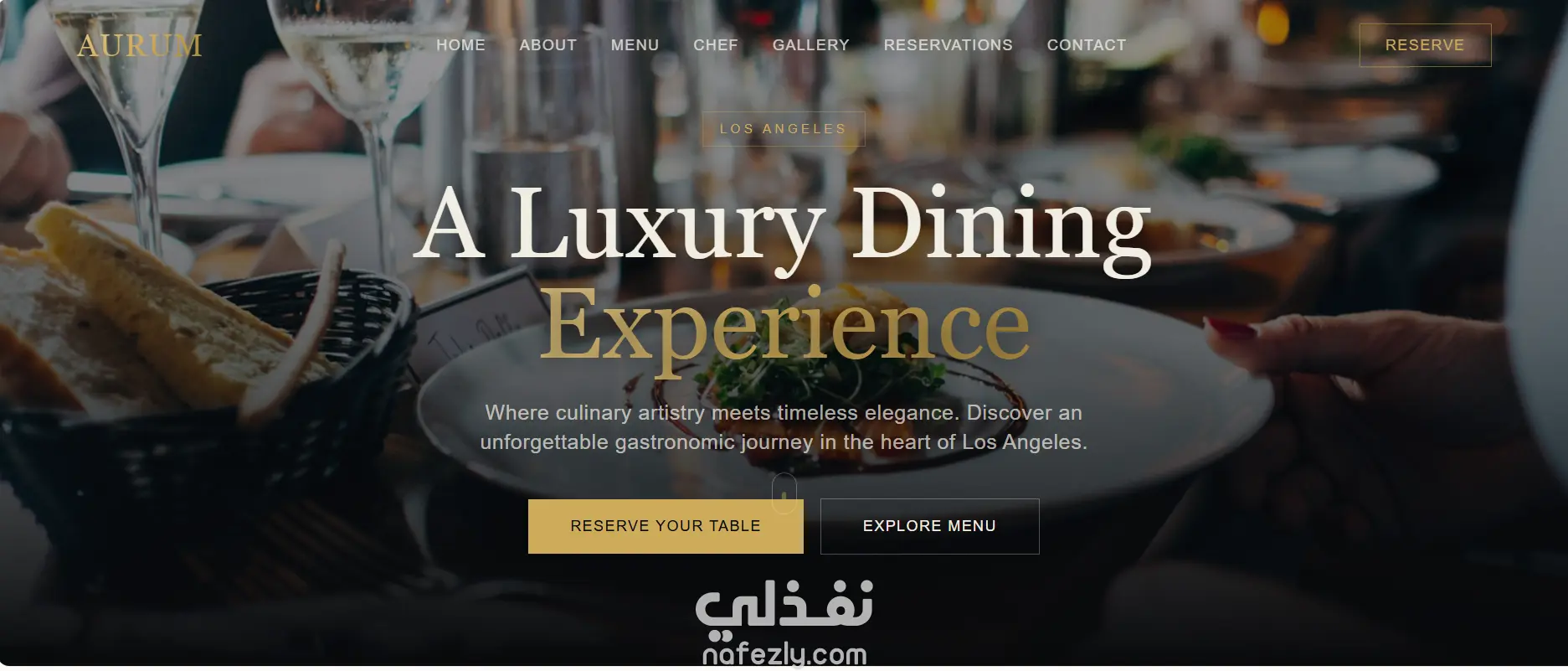Select Chef in the navigation bar
This screenshot has height=671, width=1568.
716,45
